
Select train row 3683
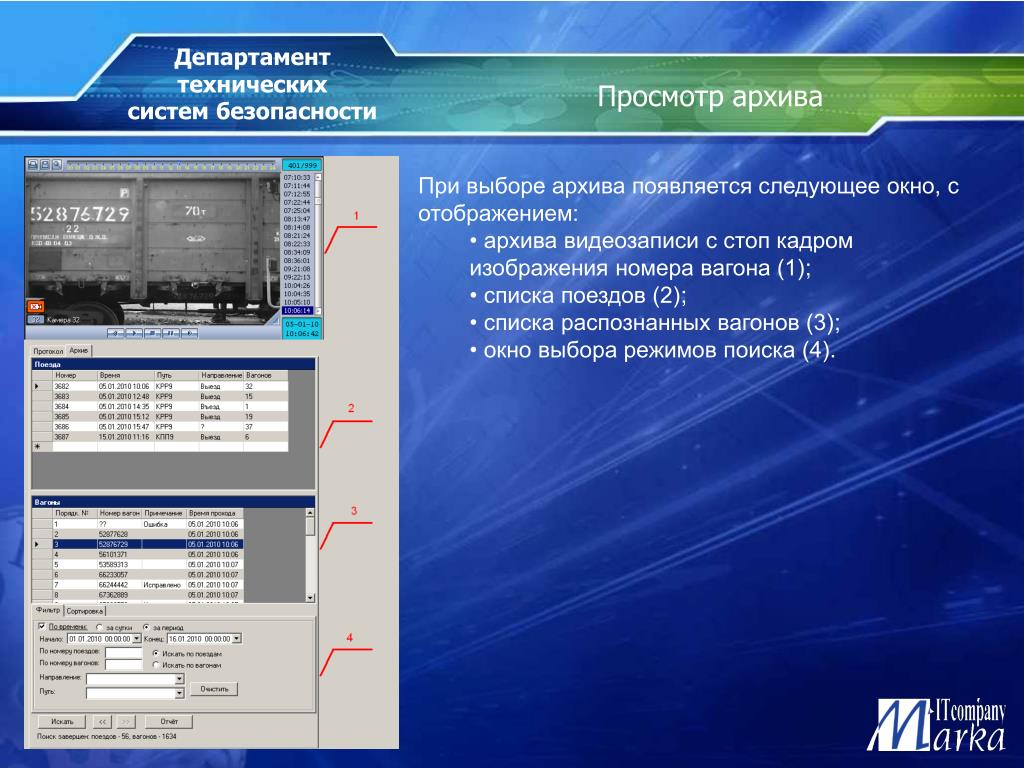(160, 396)
